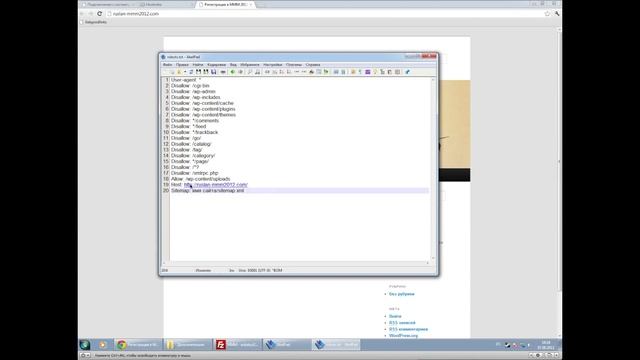Click the binoculars search icon in toolbar
640x360 pixels.
257,72
